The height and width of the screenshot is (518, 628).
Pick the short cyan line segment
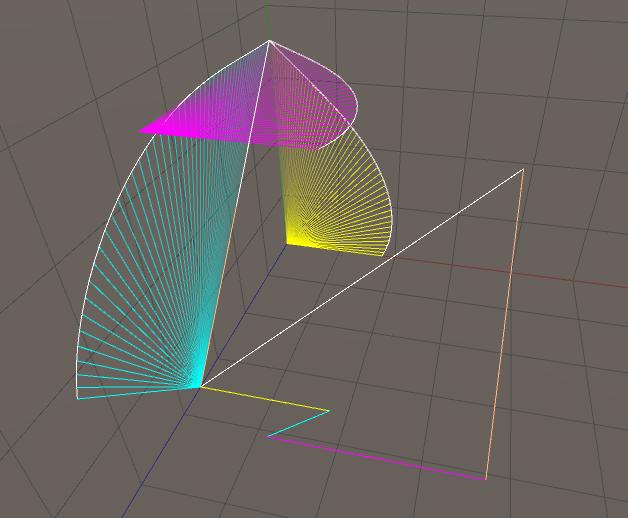coord(298,423)
